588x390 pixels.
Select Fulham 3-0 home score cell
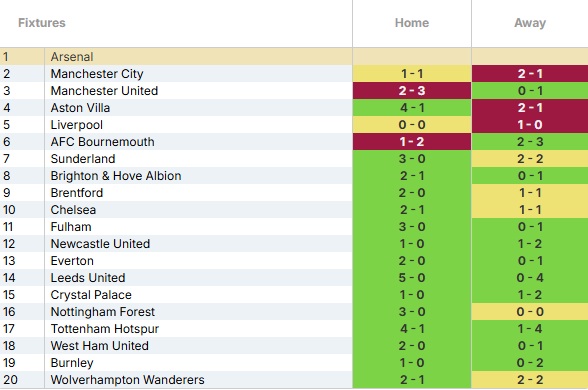tap(412, 226)
